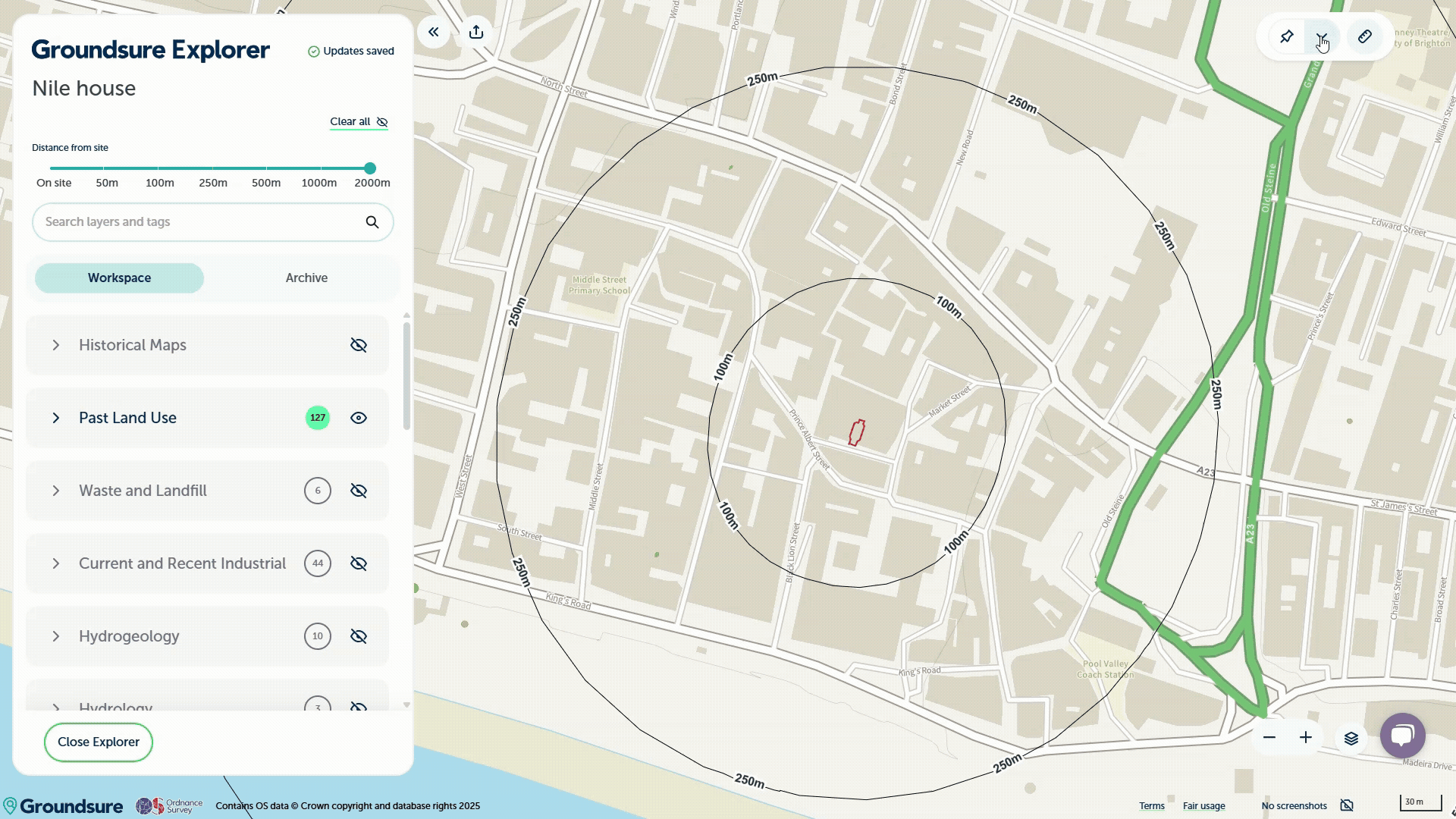Select the pin tool in the map toolbar

coord(1287,36)
